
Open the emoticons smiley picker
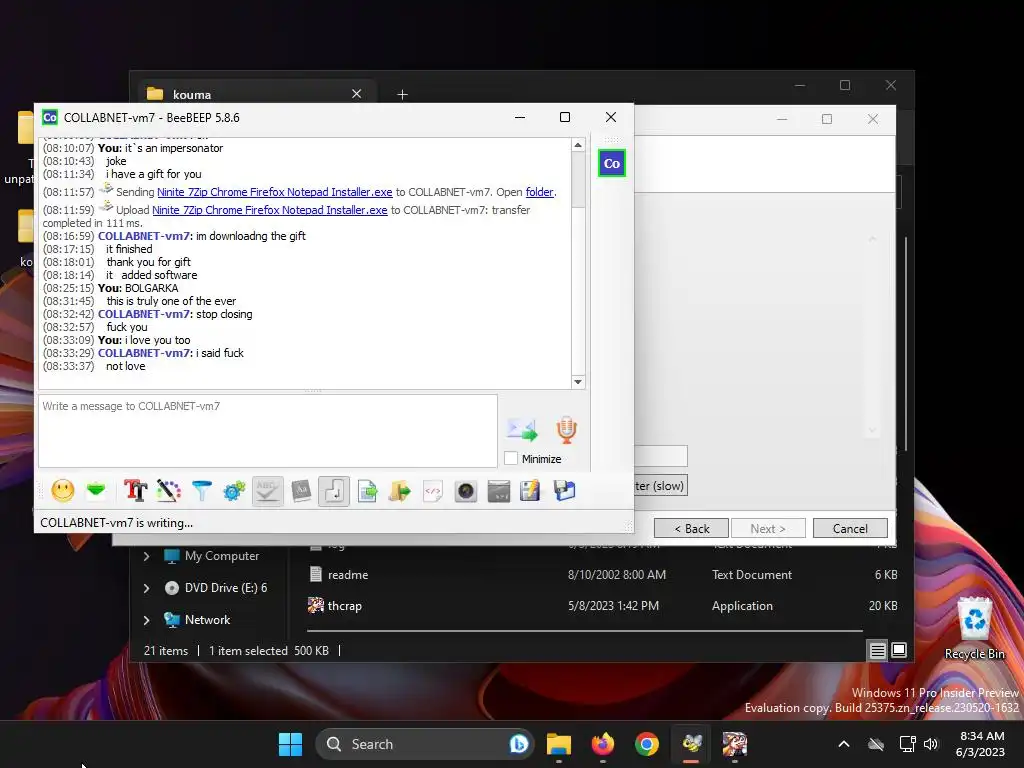[x=63, y=490]
